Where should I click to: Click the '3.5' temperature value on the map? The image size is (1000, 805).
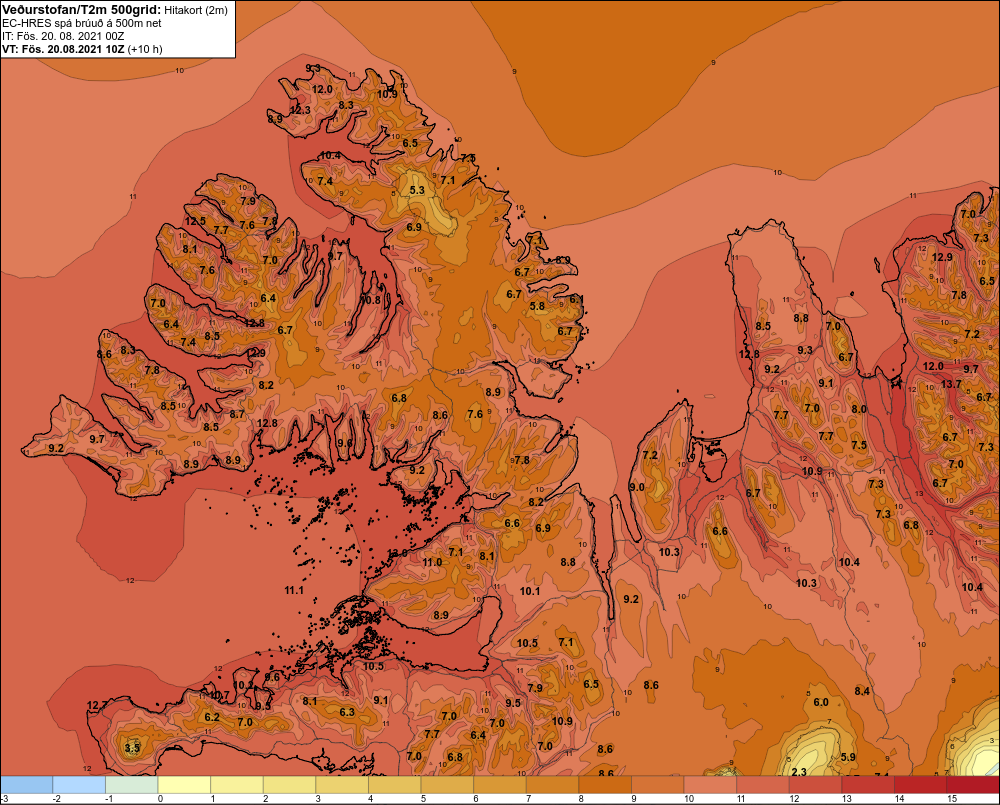point(131,748)
